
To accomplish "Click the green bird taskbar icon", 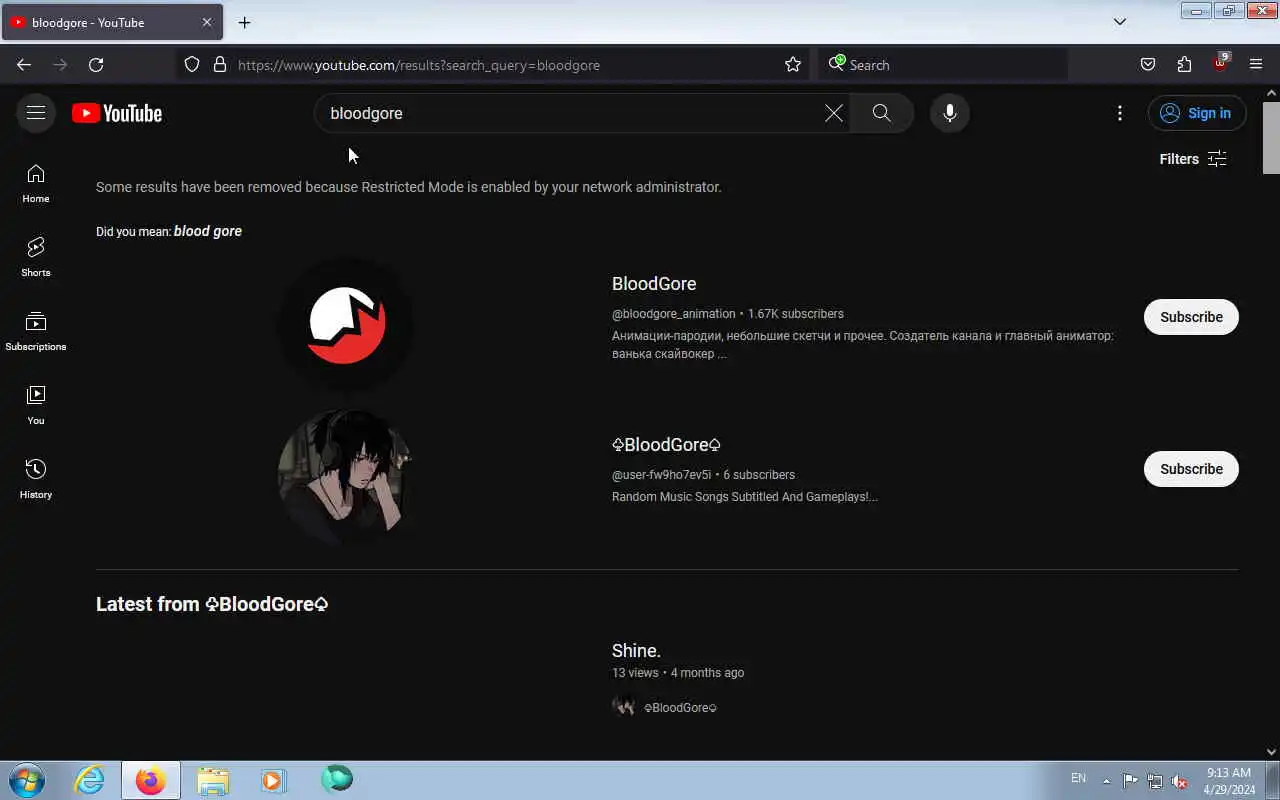I will (x=337, y=780).
